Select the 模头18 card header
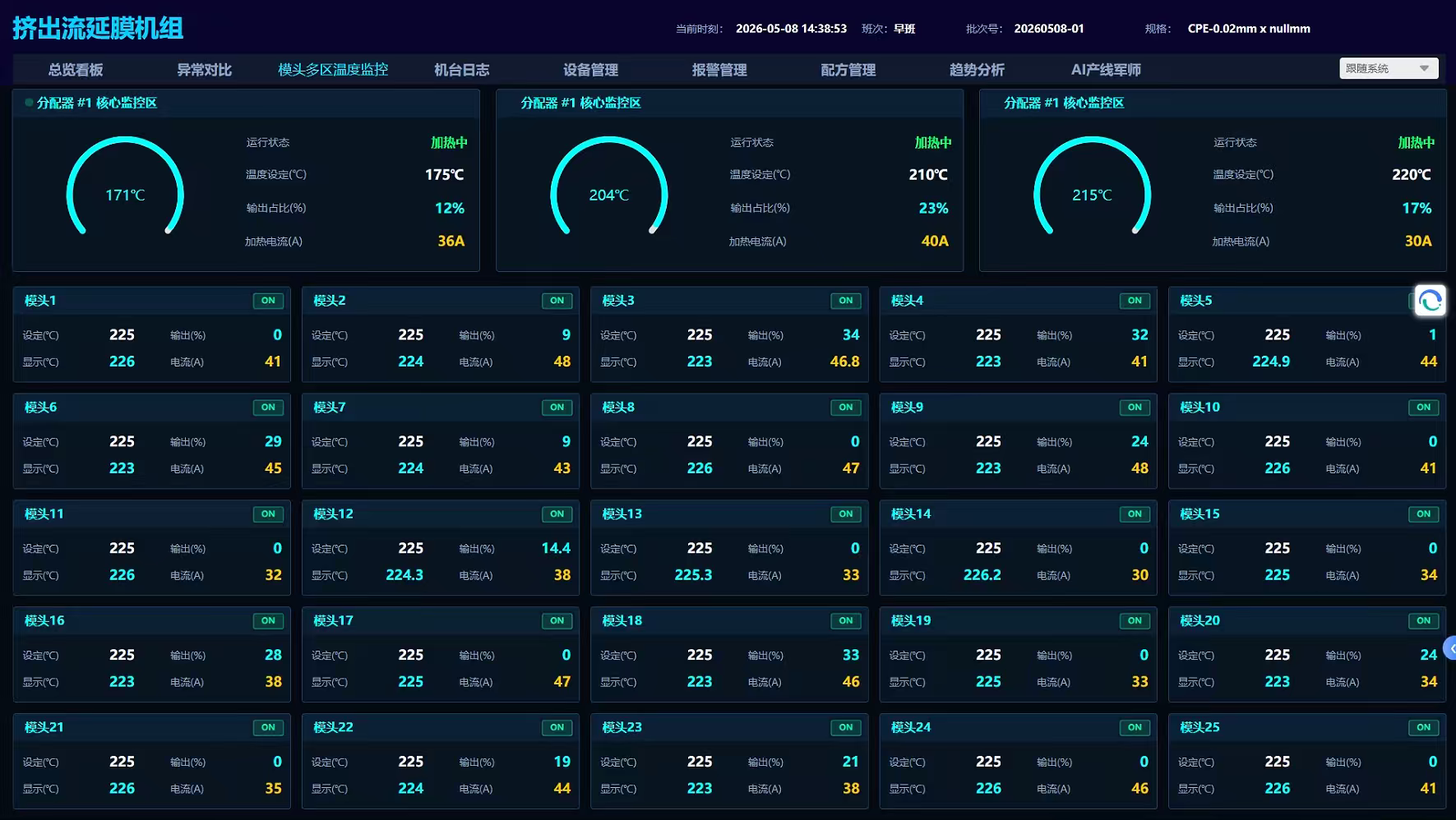This screenshot has height=820, width=1456. 729,620
